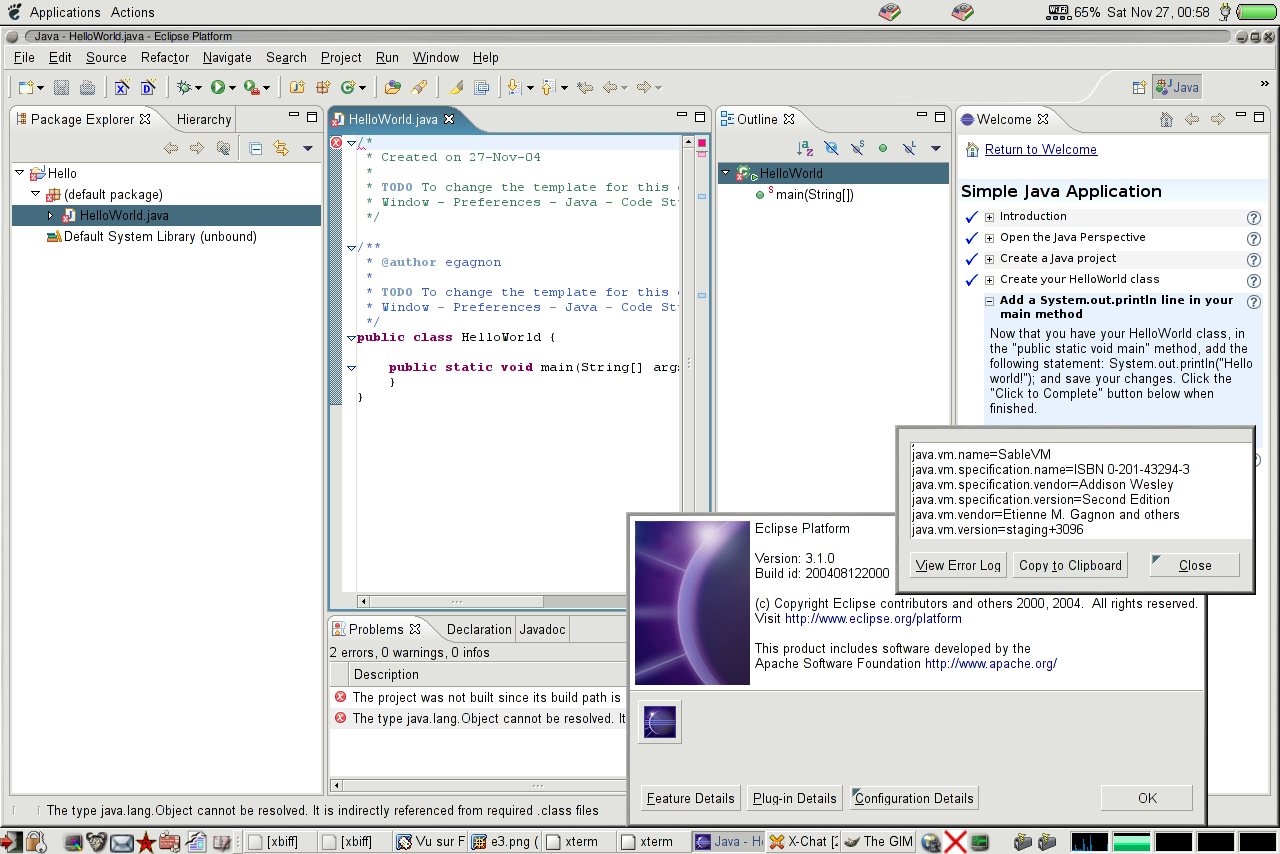Click the Save icon in main toolbar
This screenshot has height=854, width=1280.
62,88
